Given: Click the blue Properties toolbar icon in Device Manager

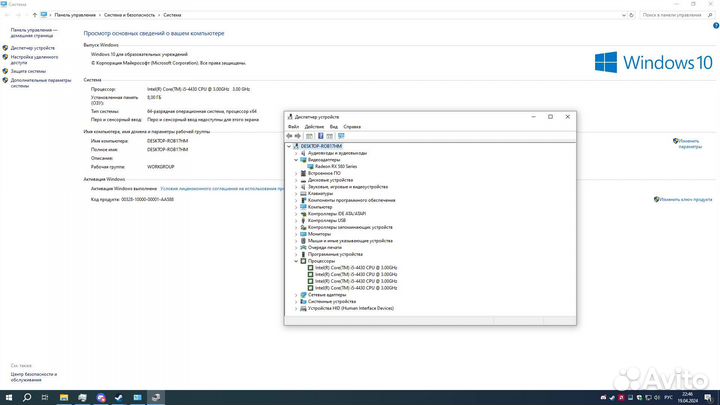Looking at the screenshot, I should (x=321, y=136).
